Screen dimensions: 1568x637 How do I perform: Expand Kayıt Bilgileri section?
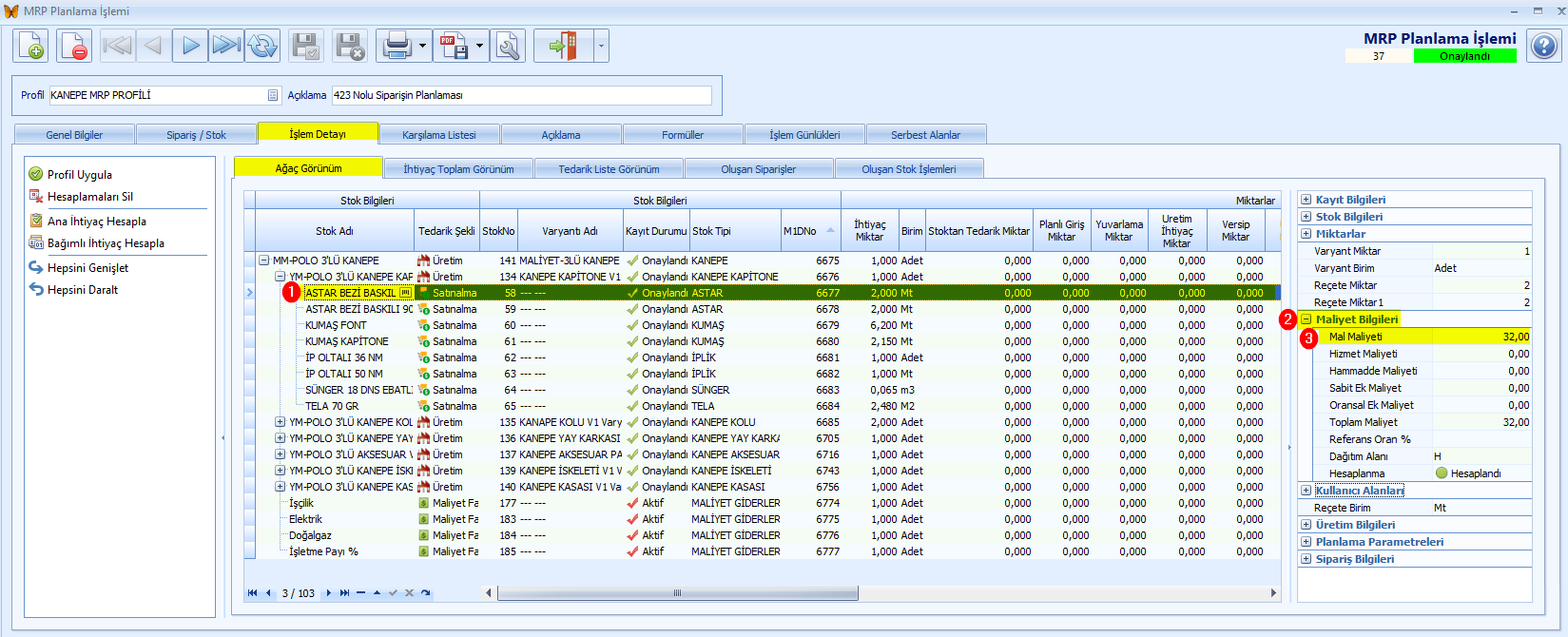(1307, 200)
